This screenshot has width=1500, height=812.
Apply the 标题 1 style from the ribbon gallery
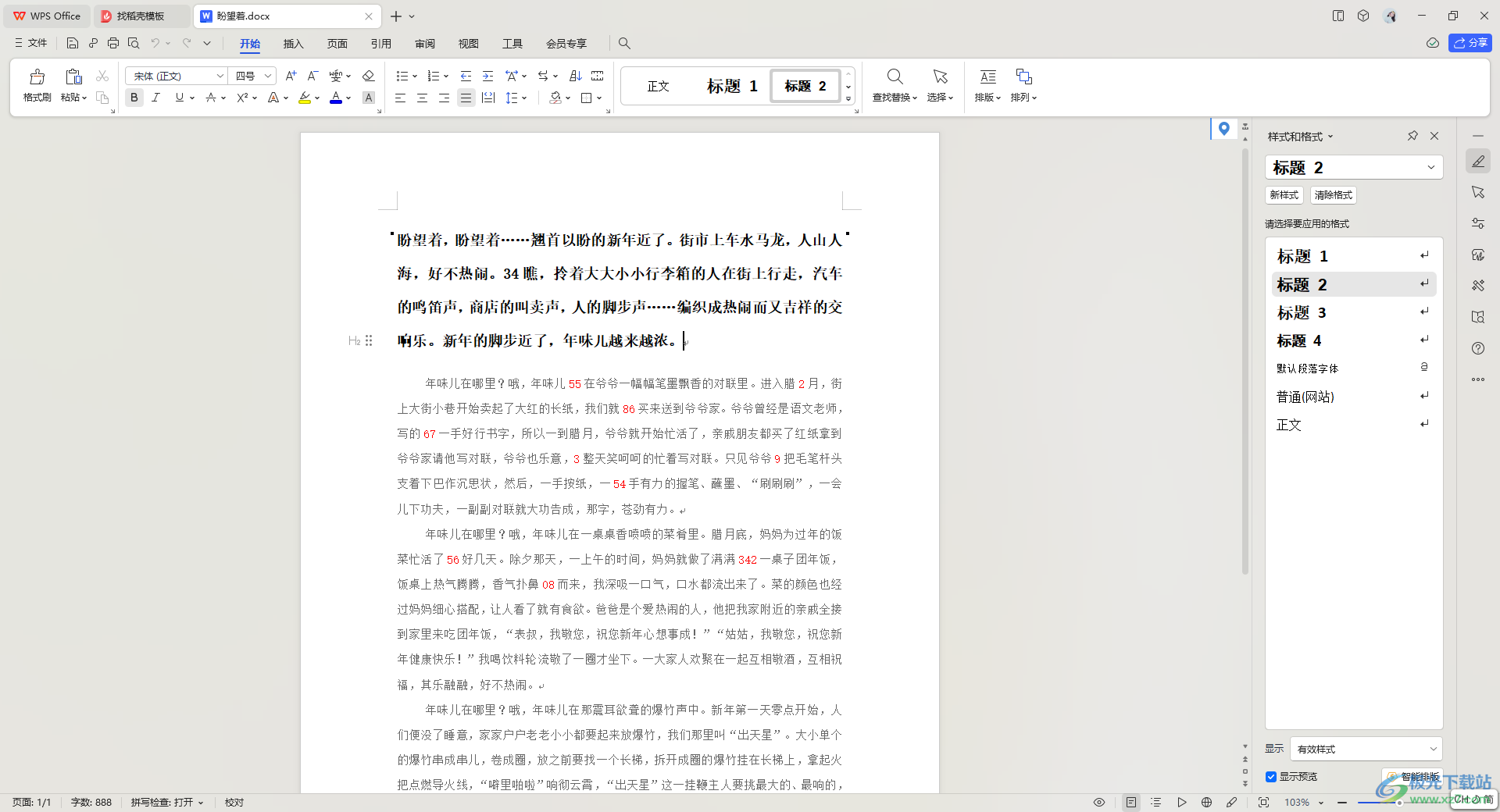click(x=732, y=86)
